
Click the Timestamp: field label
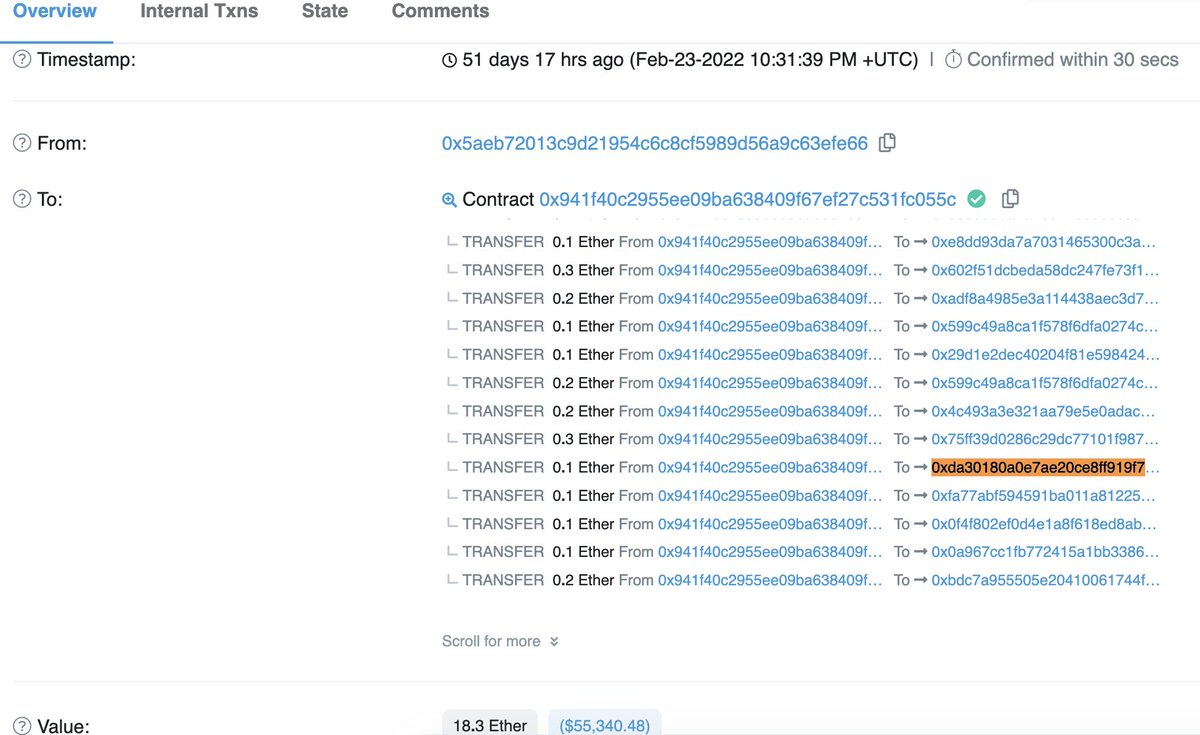coord(86,60)
